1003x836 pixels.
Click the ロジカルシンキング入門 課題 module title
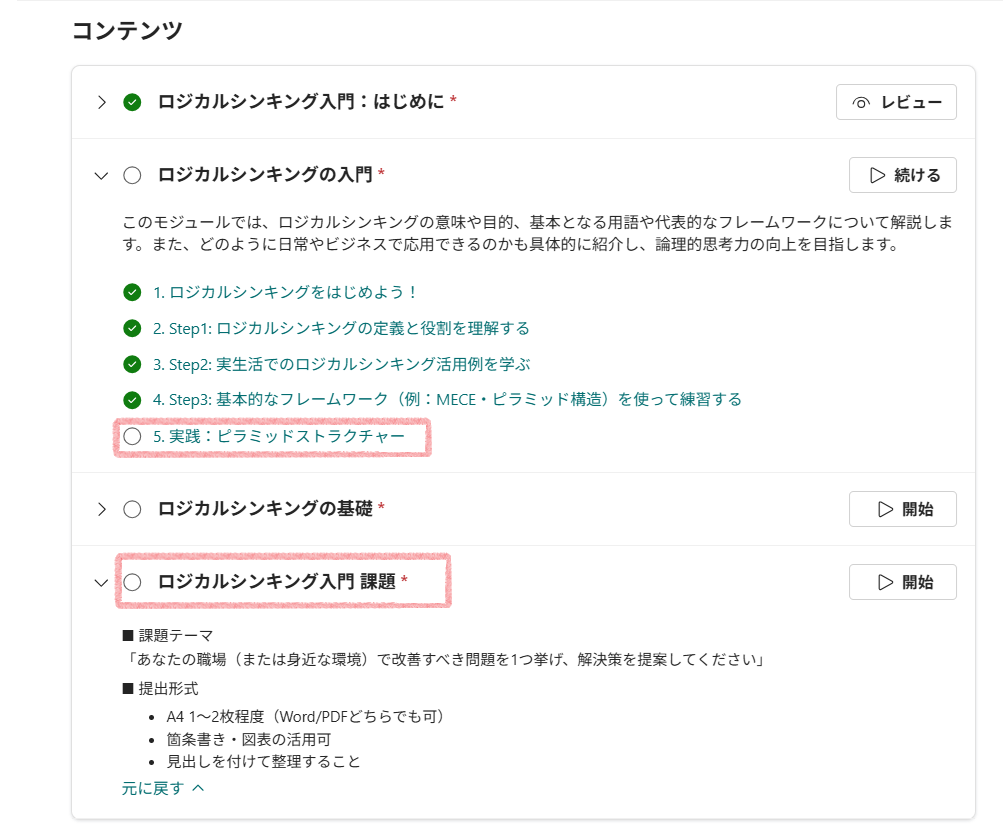(x=276, y=581)
